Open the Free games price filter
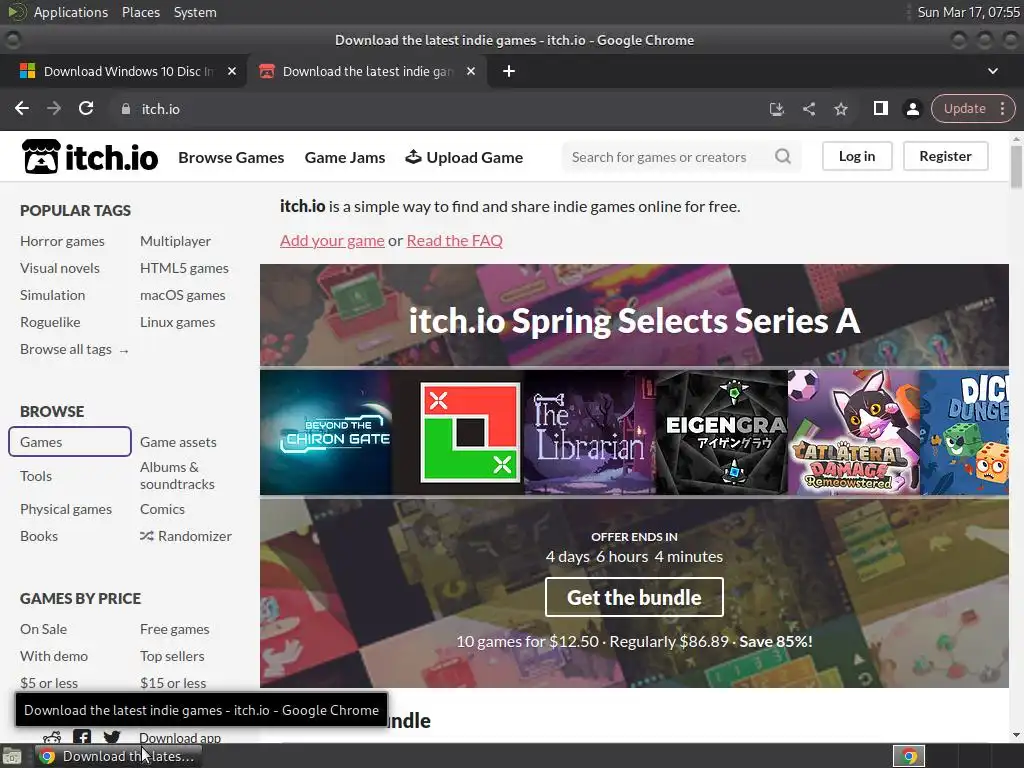Viewport: 1024px width, 768px height. click(x=174, y=629)
